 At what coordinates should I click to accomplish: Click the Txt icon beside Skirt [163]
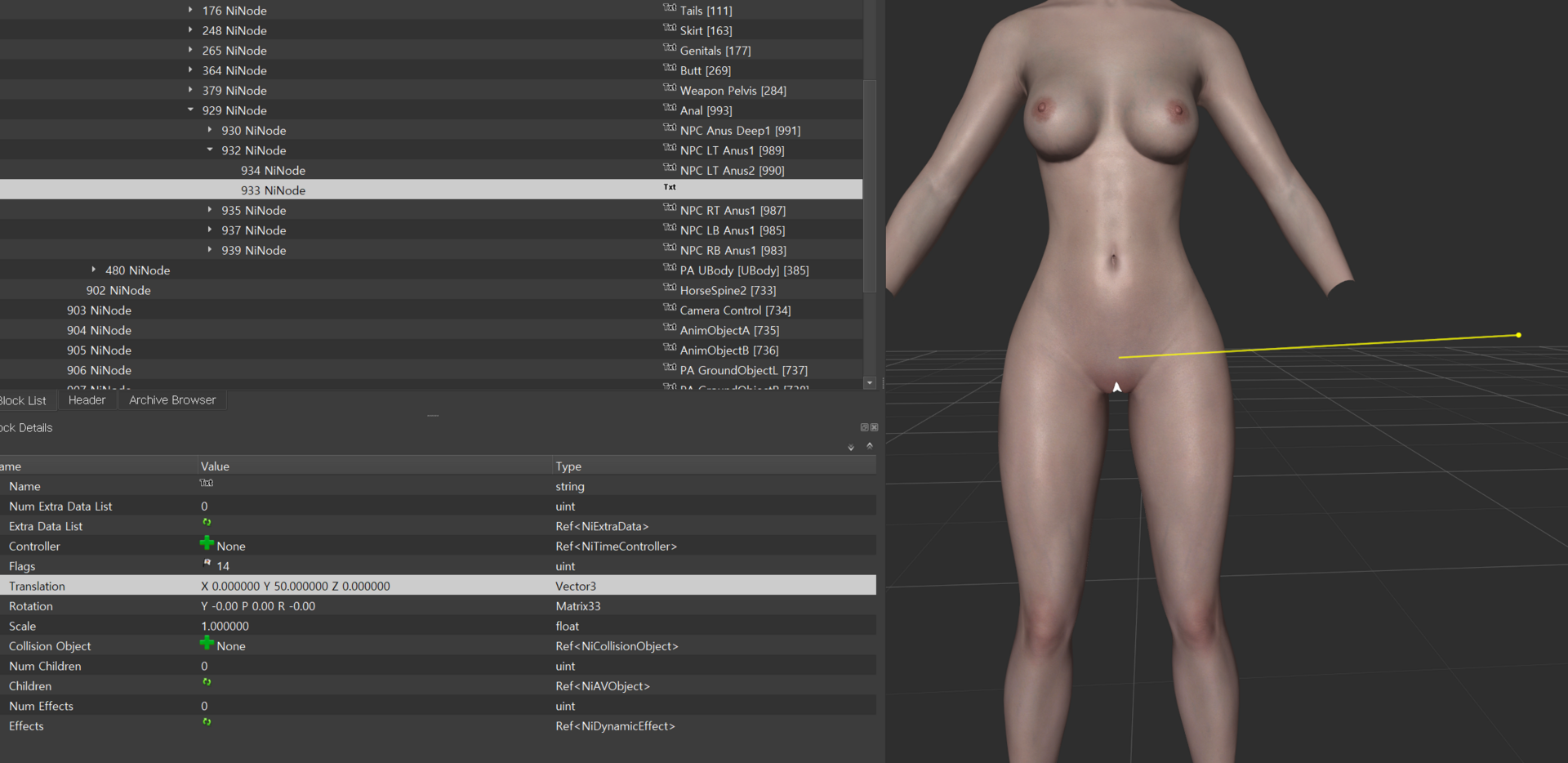point(670,28)
